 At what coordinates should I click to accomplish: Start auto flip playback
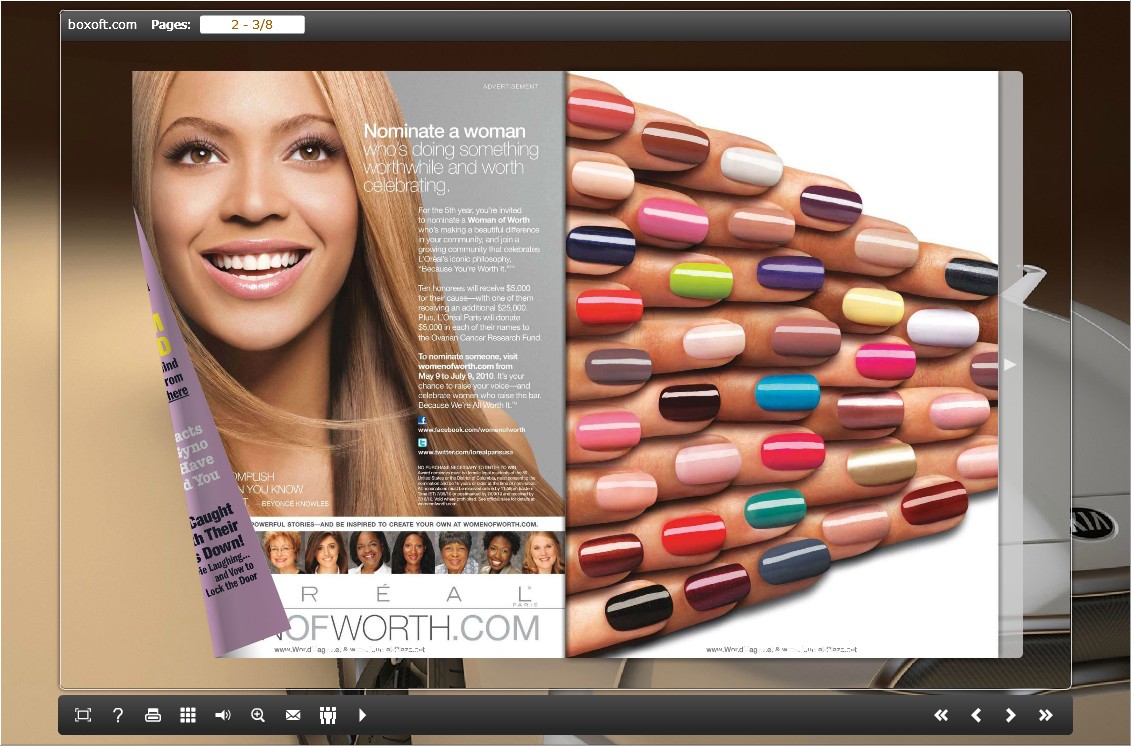click(x=362, y=715)
